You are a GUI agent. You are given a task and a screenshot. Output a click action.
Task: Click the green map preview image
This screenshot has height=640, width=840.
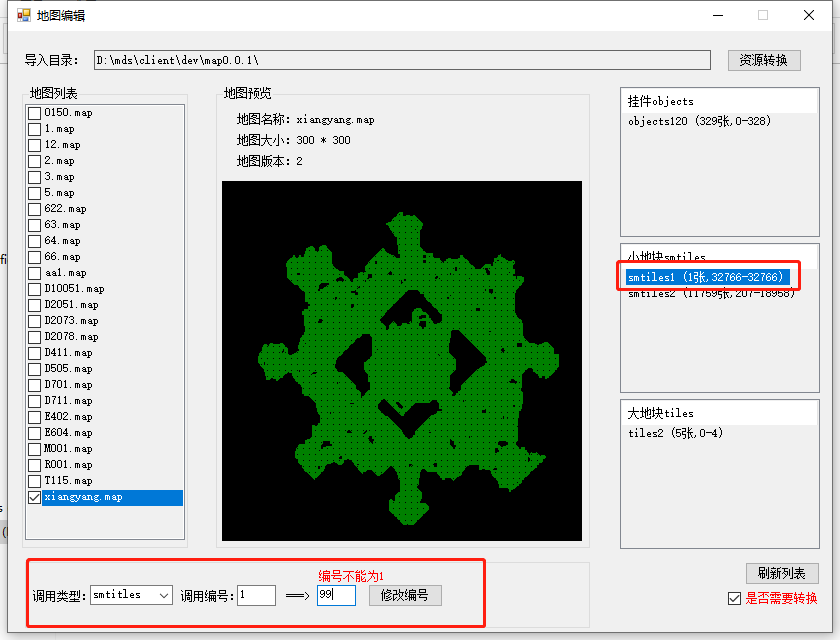[x=401, y=361]
